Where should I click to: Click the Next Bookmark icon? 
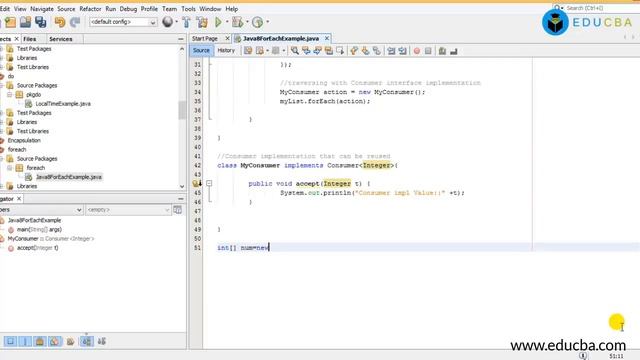[x=365, y=51]
